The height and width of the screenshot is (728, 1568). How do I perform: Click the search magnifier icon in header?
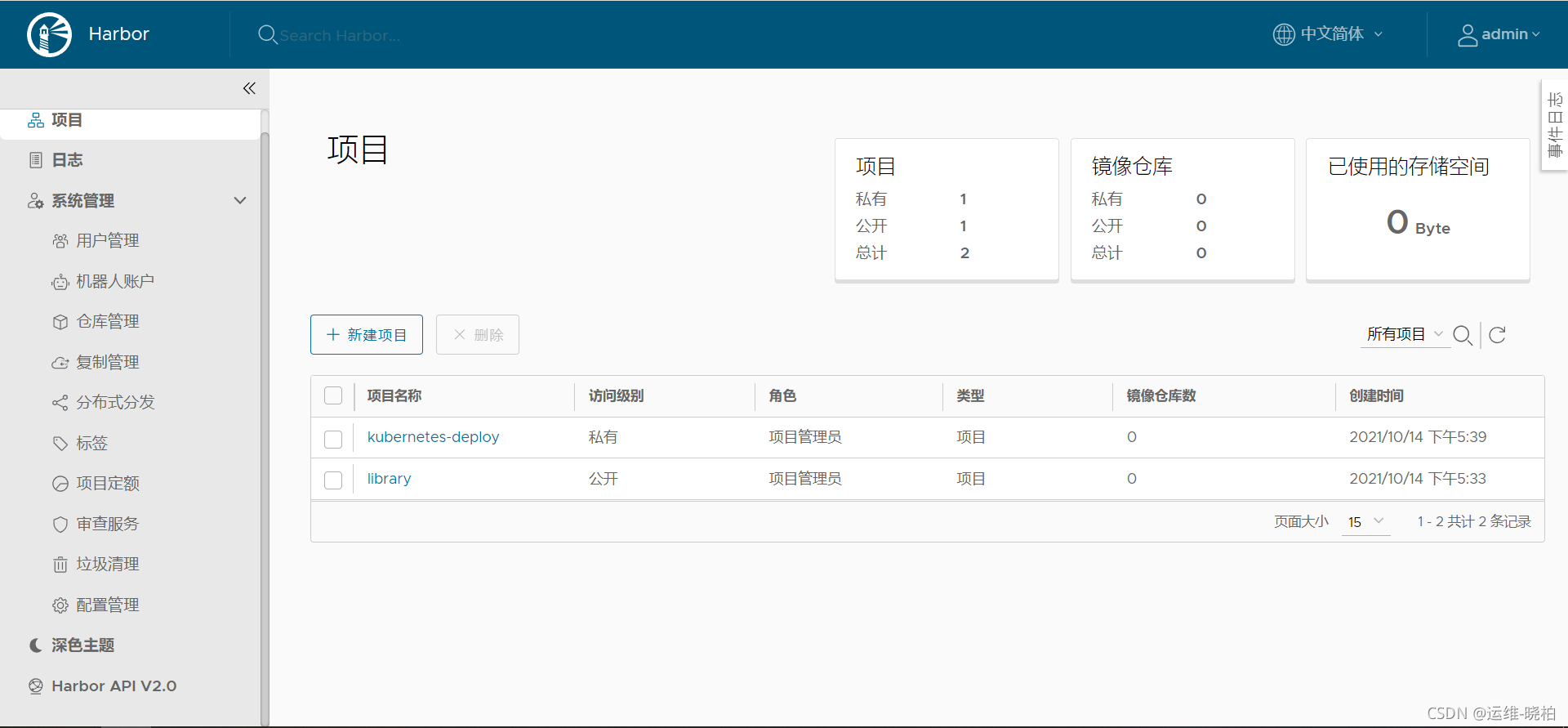[267, 34]
